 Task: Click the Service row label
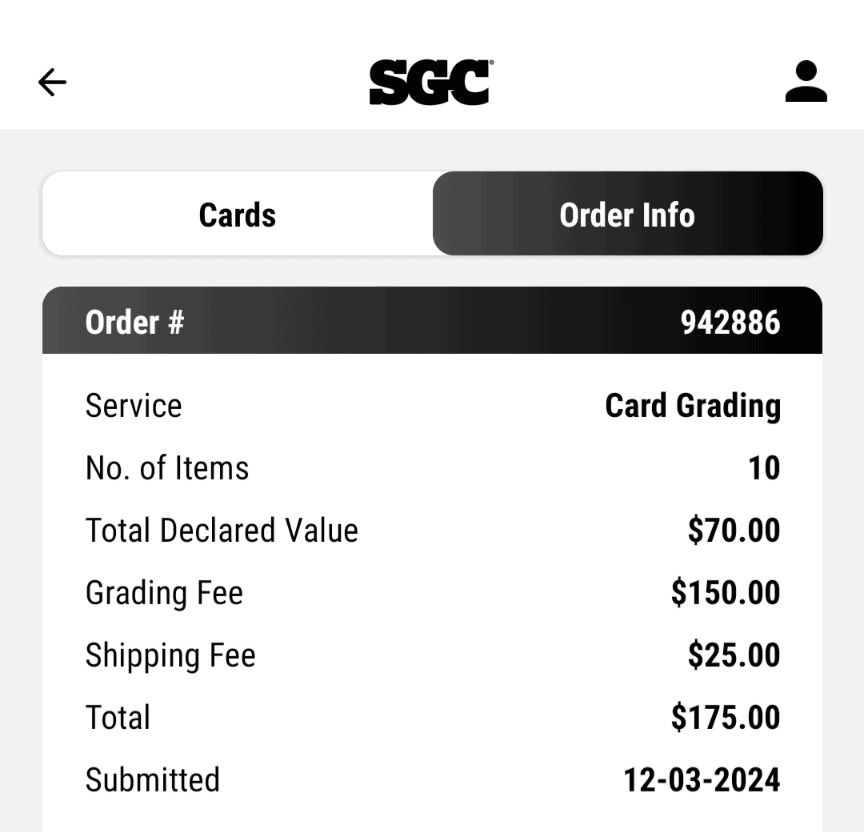[134, 406]
